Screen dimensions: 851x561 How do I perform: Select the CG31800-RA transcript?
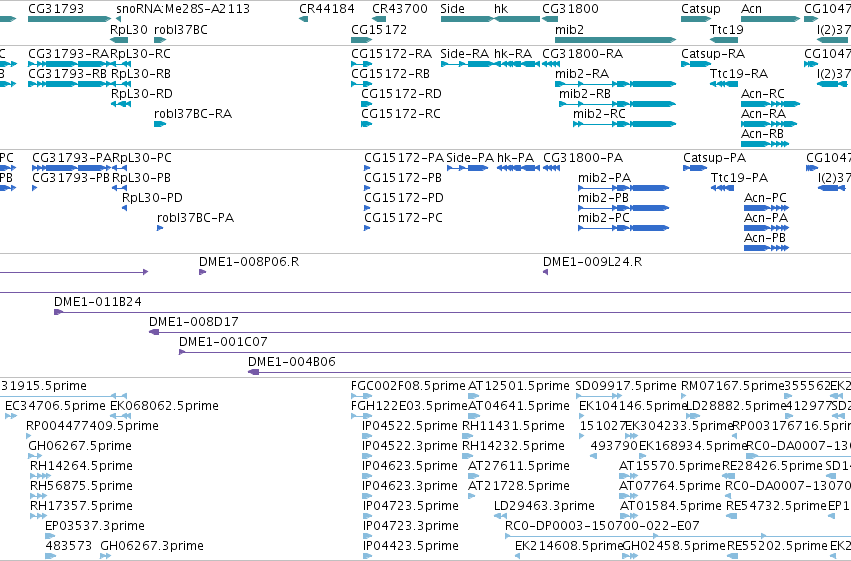tap(551, 64)
